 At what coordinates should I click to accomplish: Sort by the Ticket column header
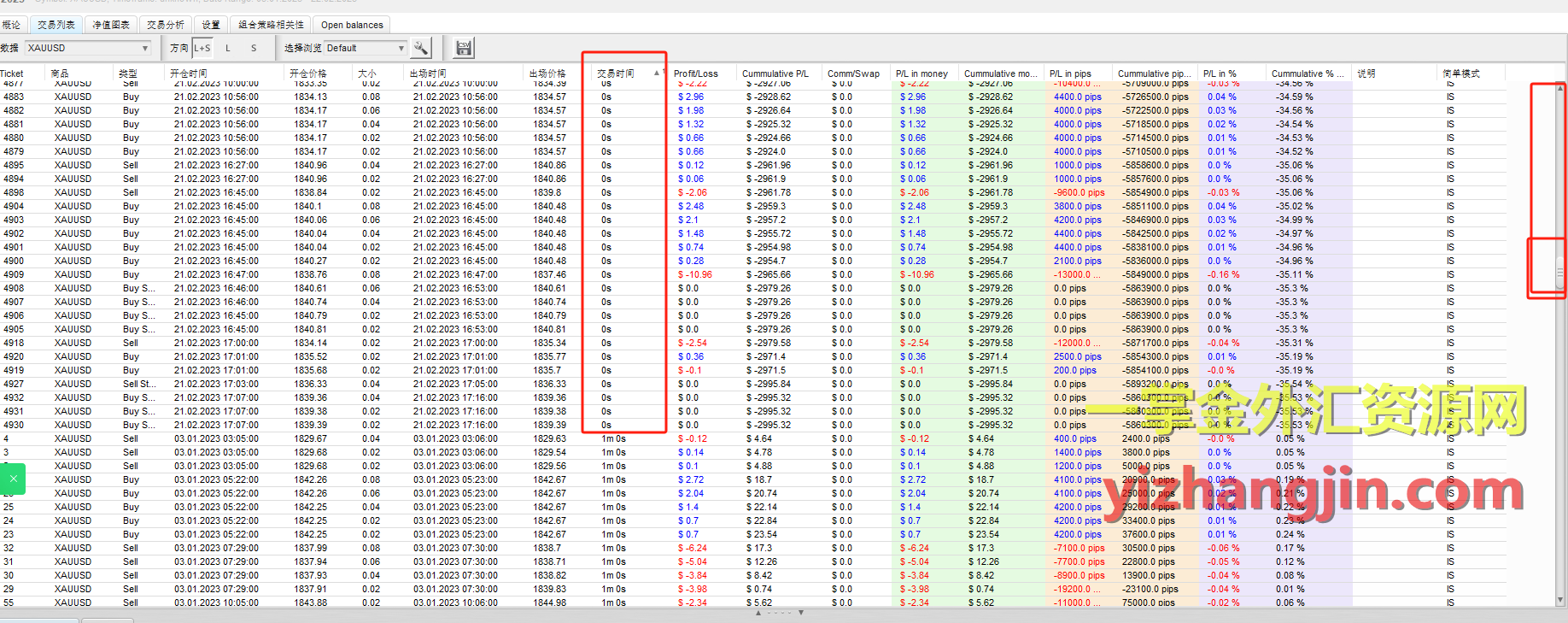(x=24, y=73)
